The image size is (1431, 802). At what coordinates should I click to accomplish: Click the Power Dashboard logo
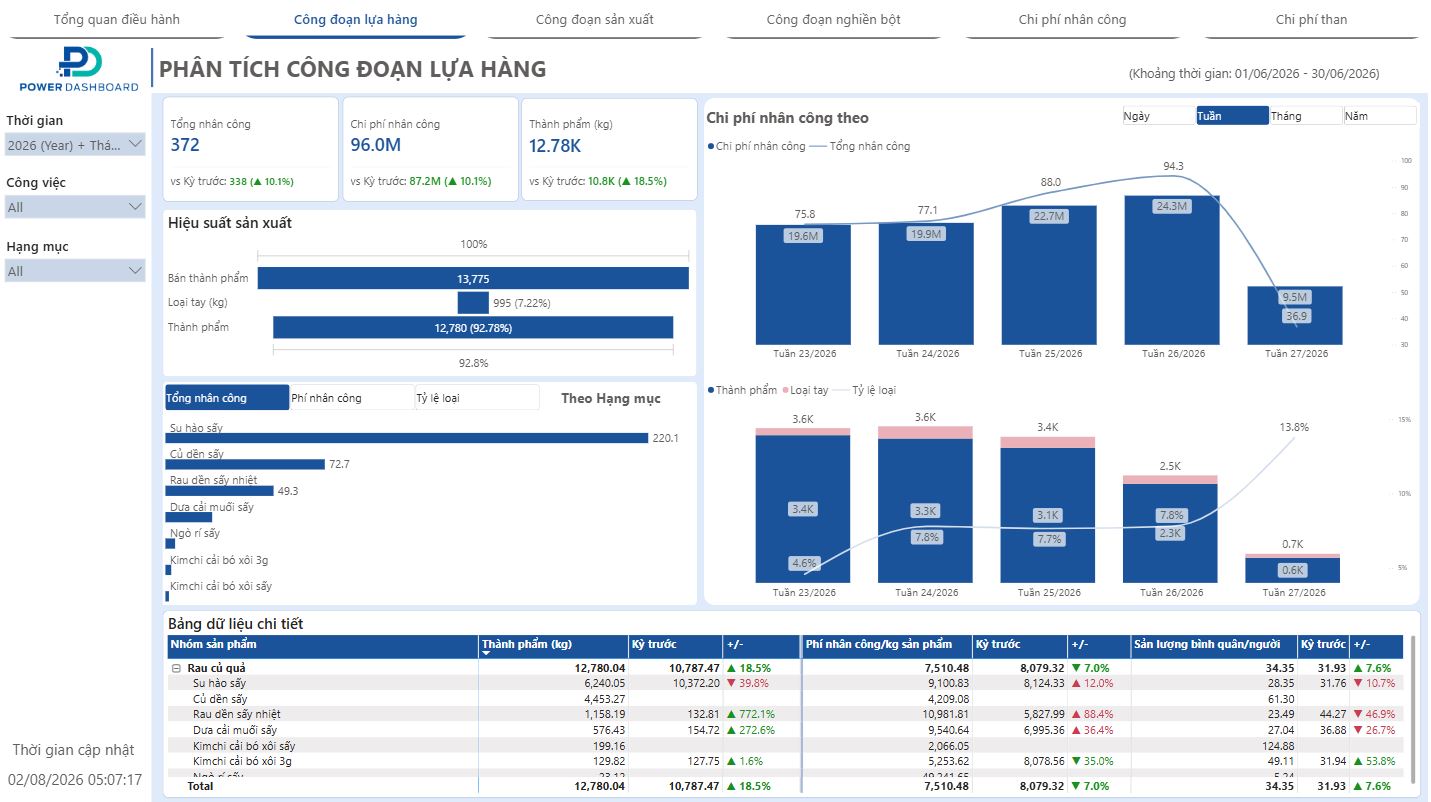point(79,69)
